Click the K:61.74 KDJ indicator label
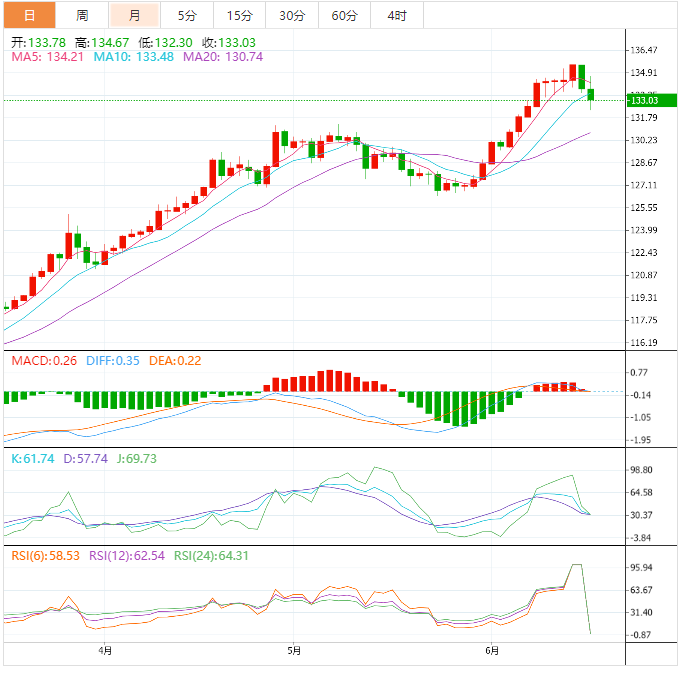688x674 pixels. [x=30, y=458]
